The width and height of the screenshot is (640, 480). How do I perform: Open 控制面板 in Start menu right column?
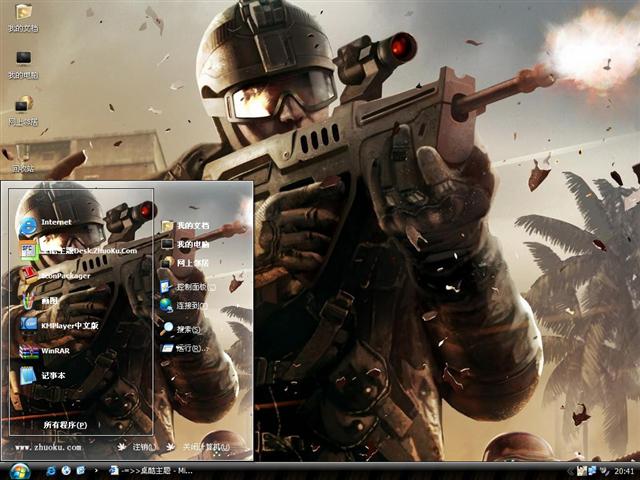tap(190, 286)
